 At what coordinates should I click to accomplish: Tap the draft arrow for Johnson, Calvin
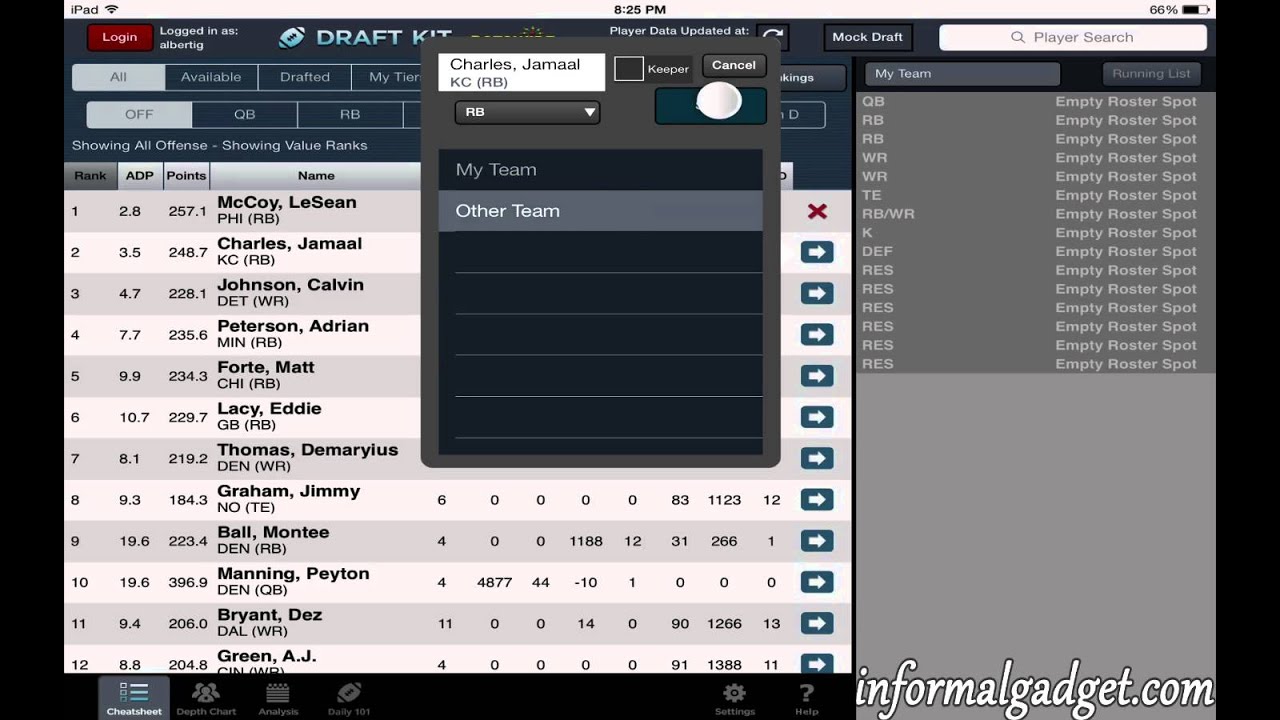pyautogui.click(x=817, y=293)
